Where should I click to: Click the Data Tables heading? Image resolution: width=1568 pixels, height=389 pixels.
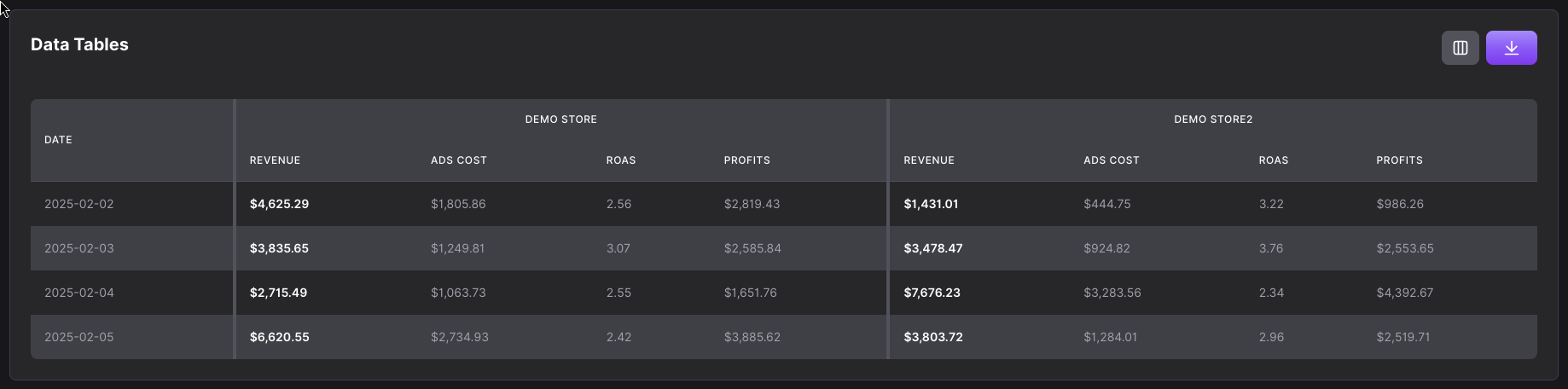coord(79,44)
